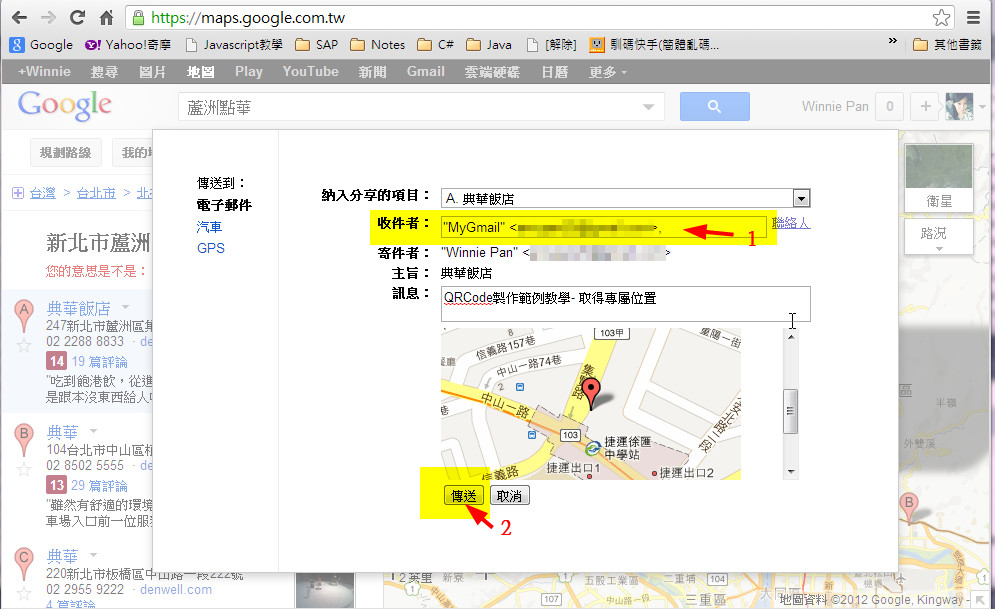This screenshot has width=995, height=609.
Task: Open the 其他書籤 folder
Action: (947, 44)
